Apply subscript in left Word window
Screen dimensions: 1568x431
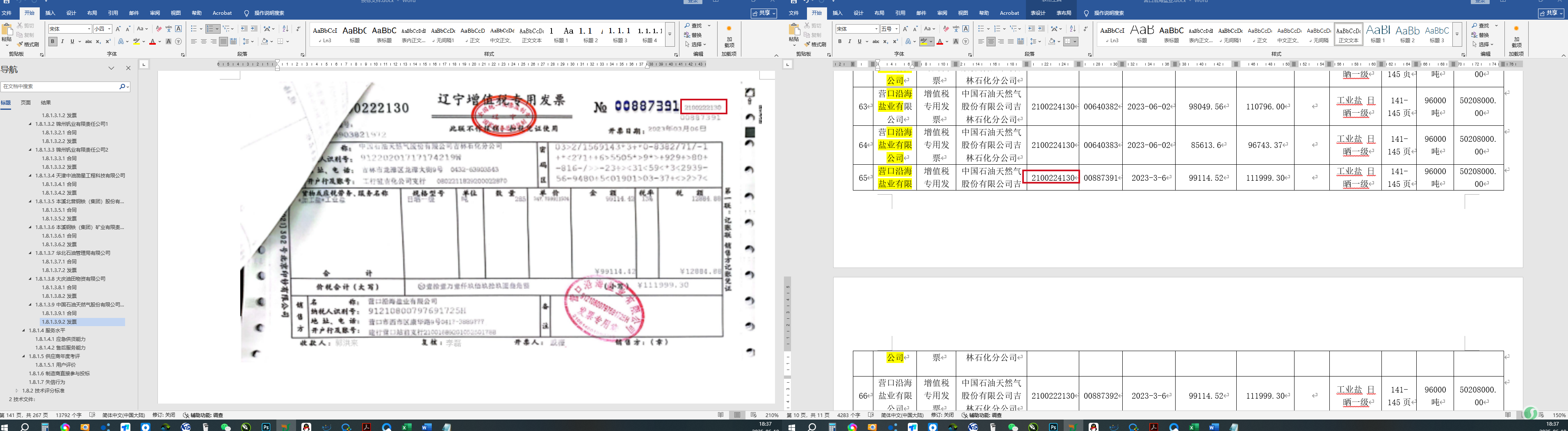click(98, 41)
